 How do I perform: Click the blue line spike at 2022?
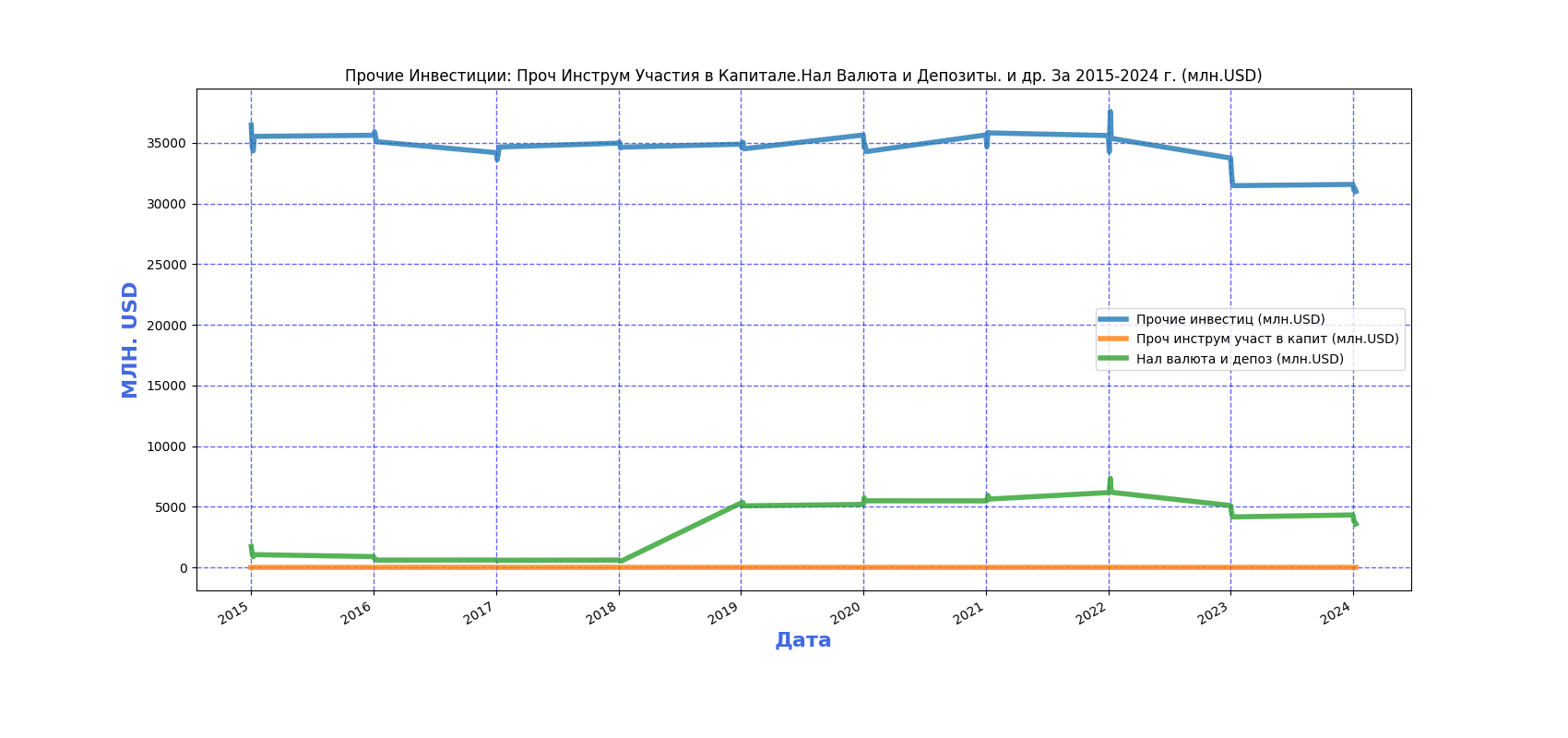(1110, 131)
